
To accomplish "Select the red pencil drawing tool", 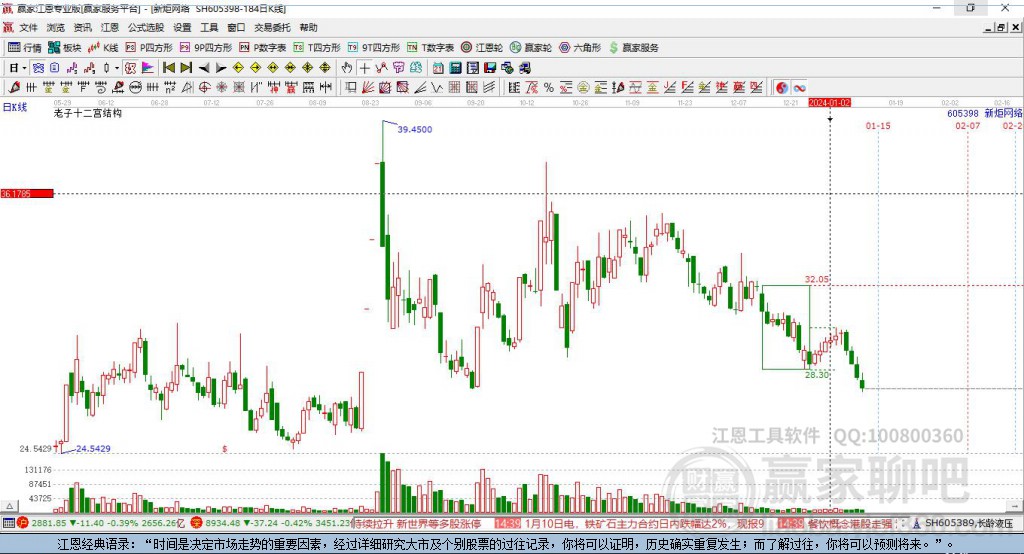I will point(14,88).
